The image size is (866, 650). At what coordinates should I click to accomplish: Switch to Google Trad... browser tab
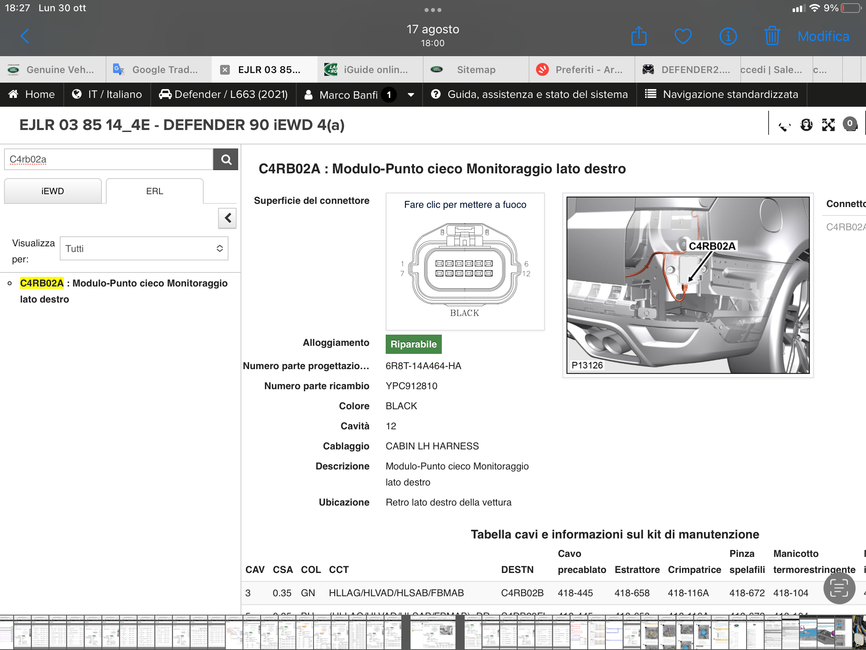[159, 70]
